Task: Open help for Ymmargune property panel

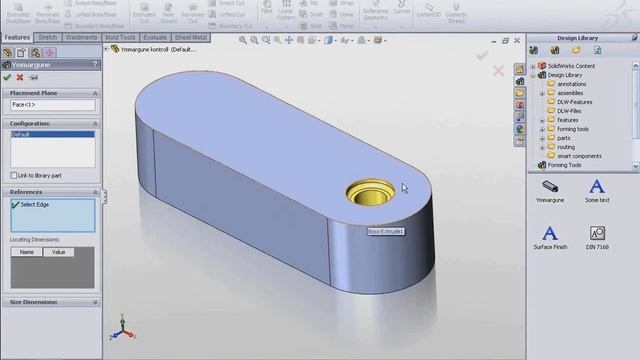Action: pyautogui.click(x=95, y=64)
